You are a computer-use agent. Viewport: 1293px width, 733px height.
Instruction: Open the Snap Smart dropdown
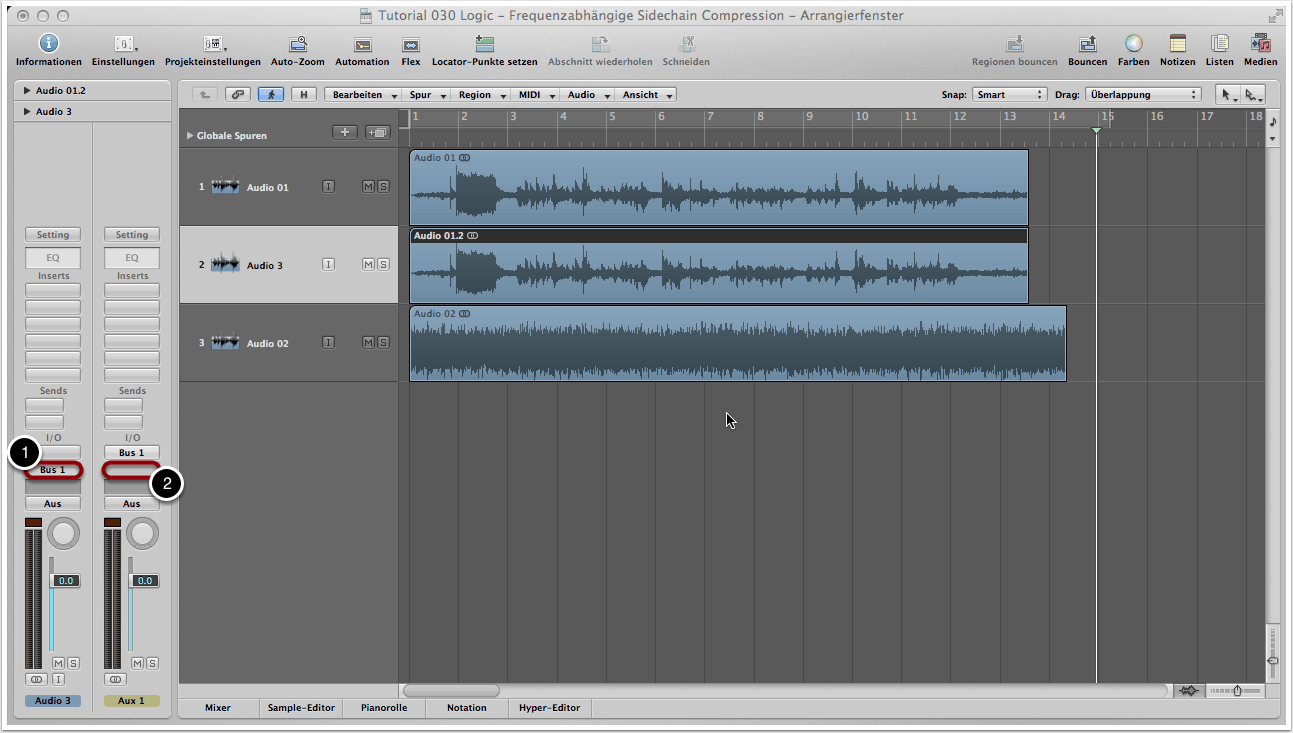[x=1011, y=95]
